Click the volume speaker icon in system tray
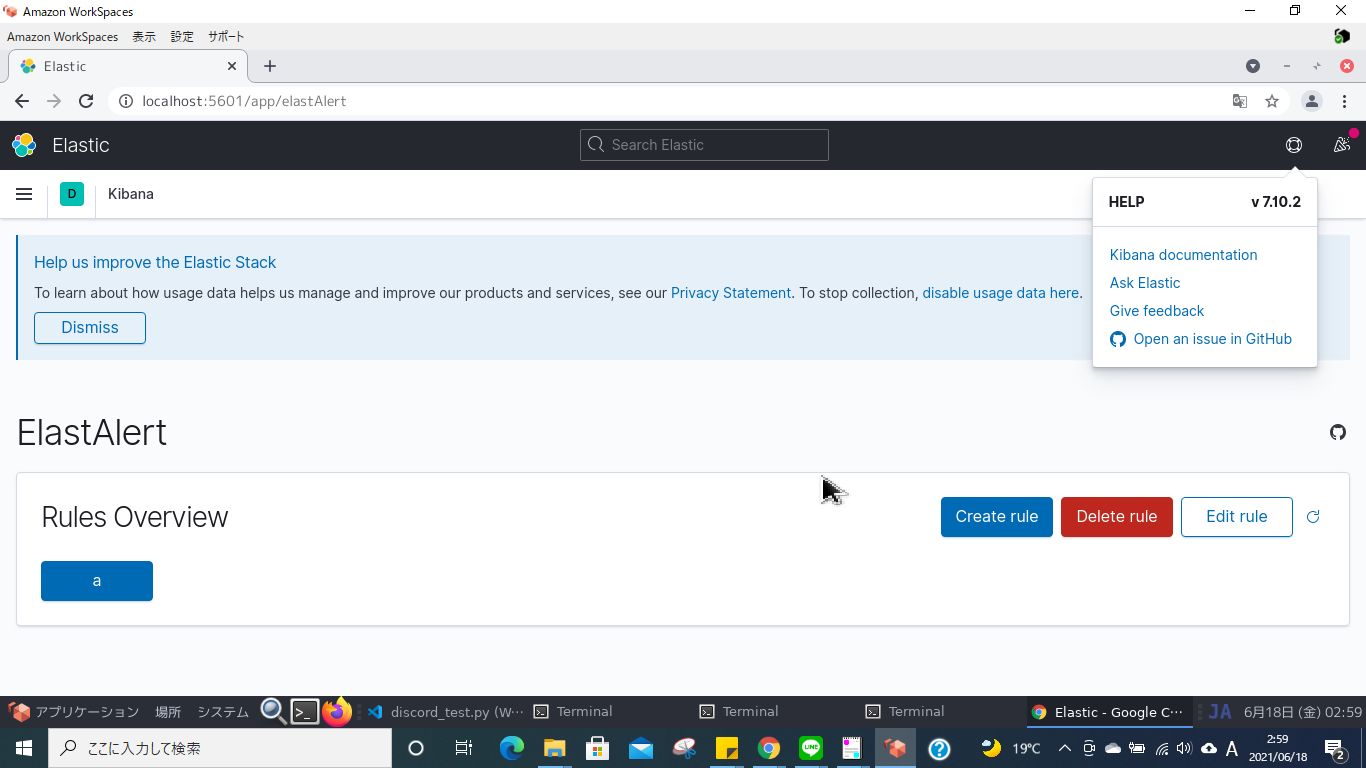The image size is (1366, 768). 1183,747
